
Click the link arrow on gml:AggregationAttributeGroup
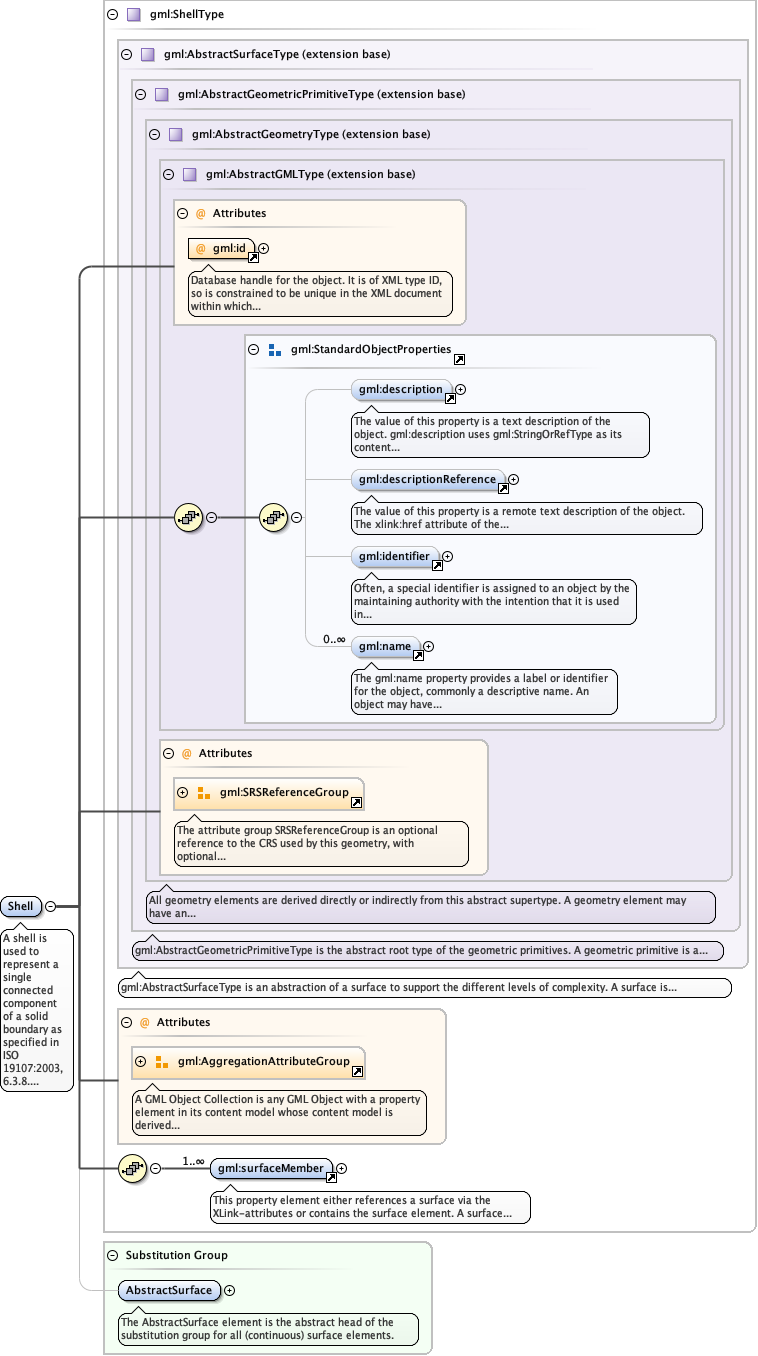click(x=357, y=1071)
